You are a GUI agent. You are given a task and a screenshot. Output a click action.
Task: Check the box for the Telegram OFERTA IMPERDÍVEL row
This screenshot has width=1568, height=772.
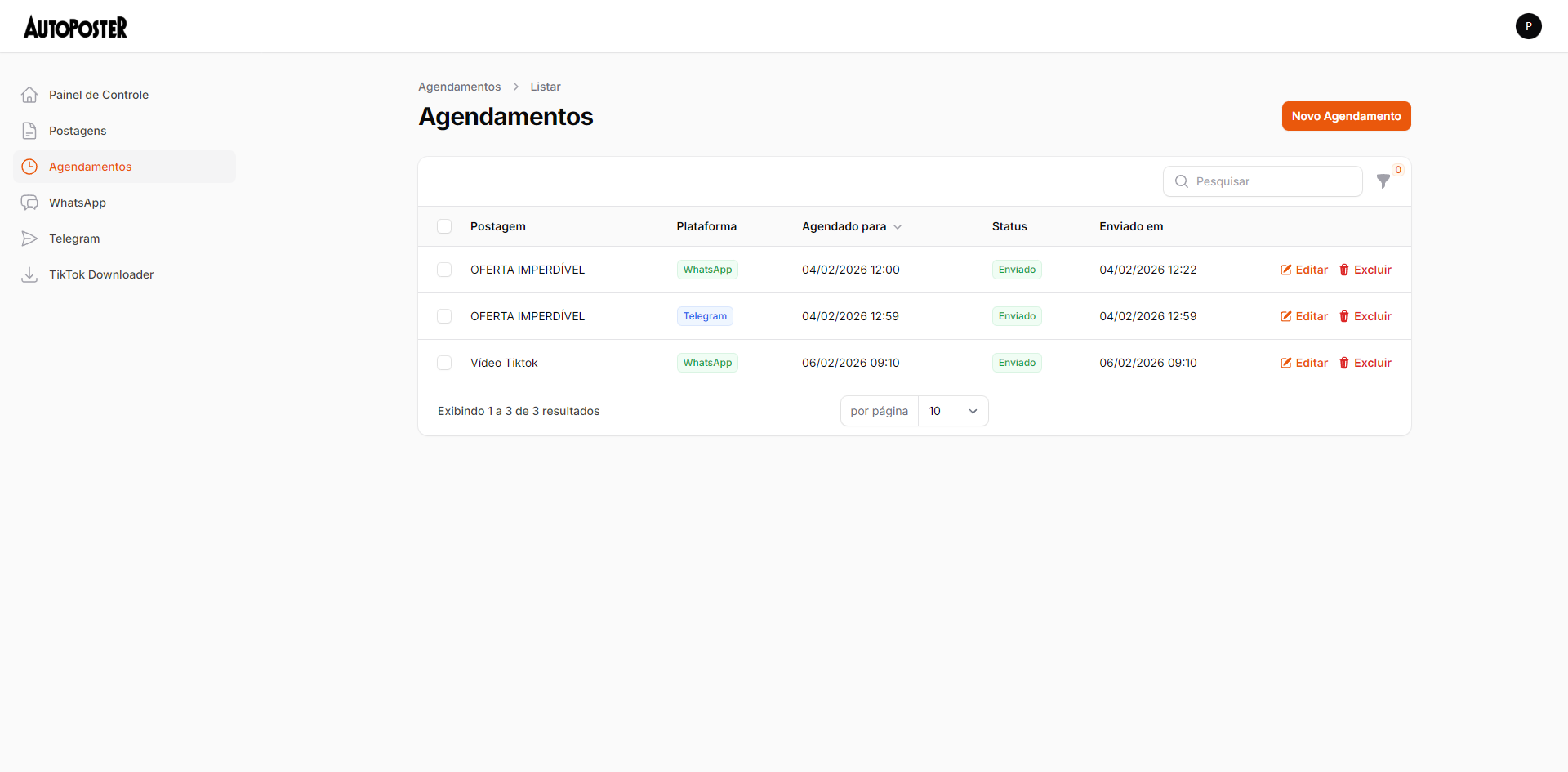[x=444, y=316]
